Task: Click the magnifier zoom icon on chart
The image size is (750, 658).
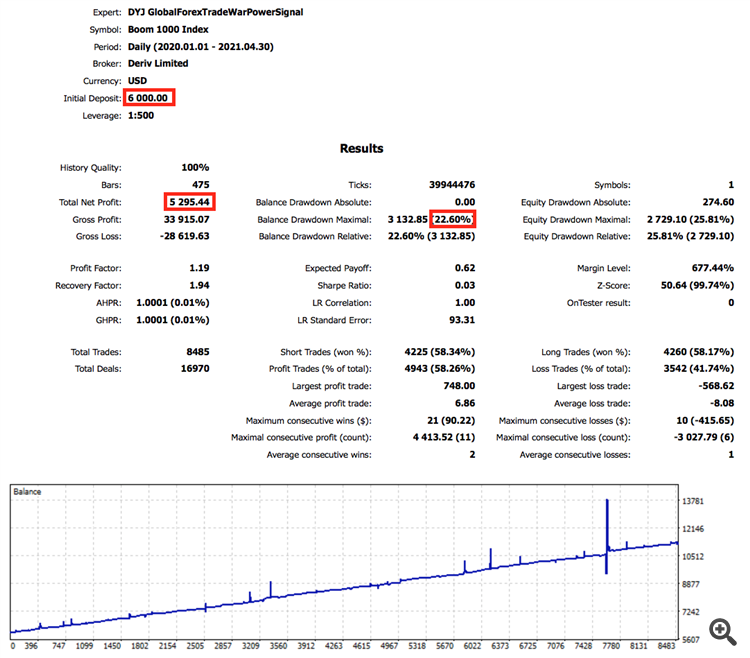Action: [722, 632]
